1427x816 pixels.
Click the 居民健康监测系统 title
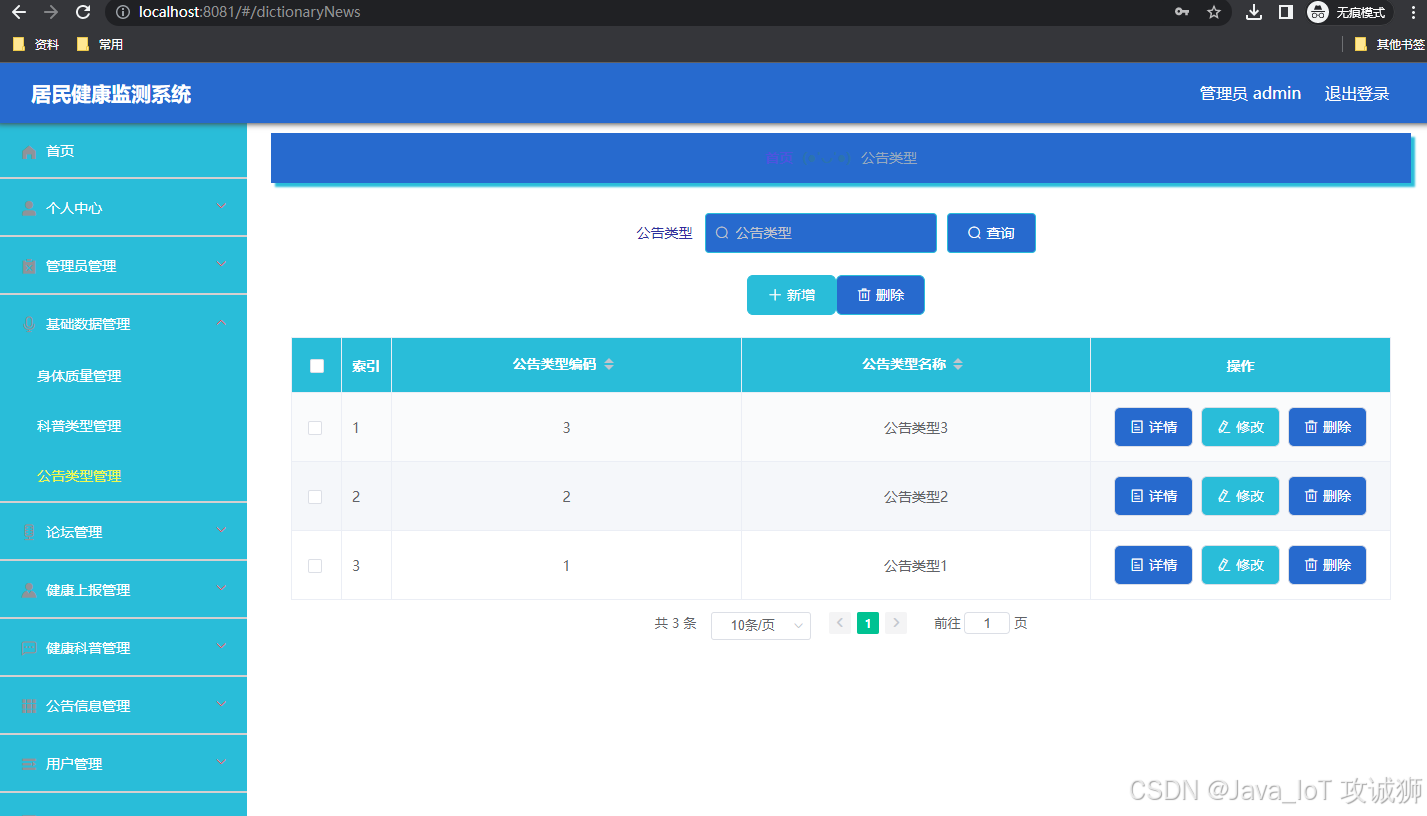coord(111,94)
